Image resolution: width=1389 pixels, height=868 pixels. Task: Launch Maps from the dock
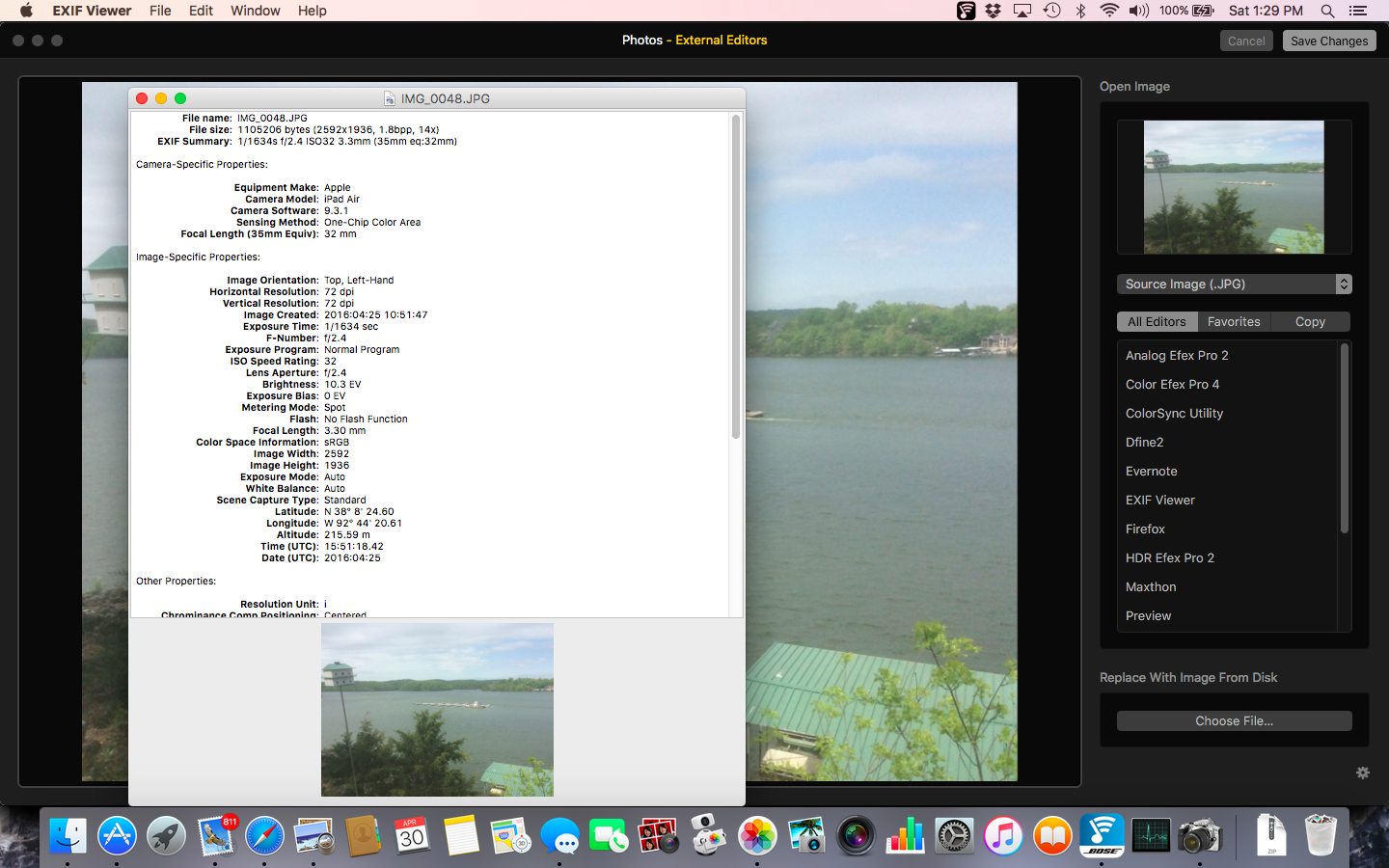[510, 835]
